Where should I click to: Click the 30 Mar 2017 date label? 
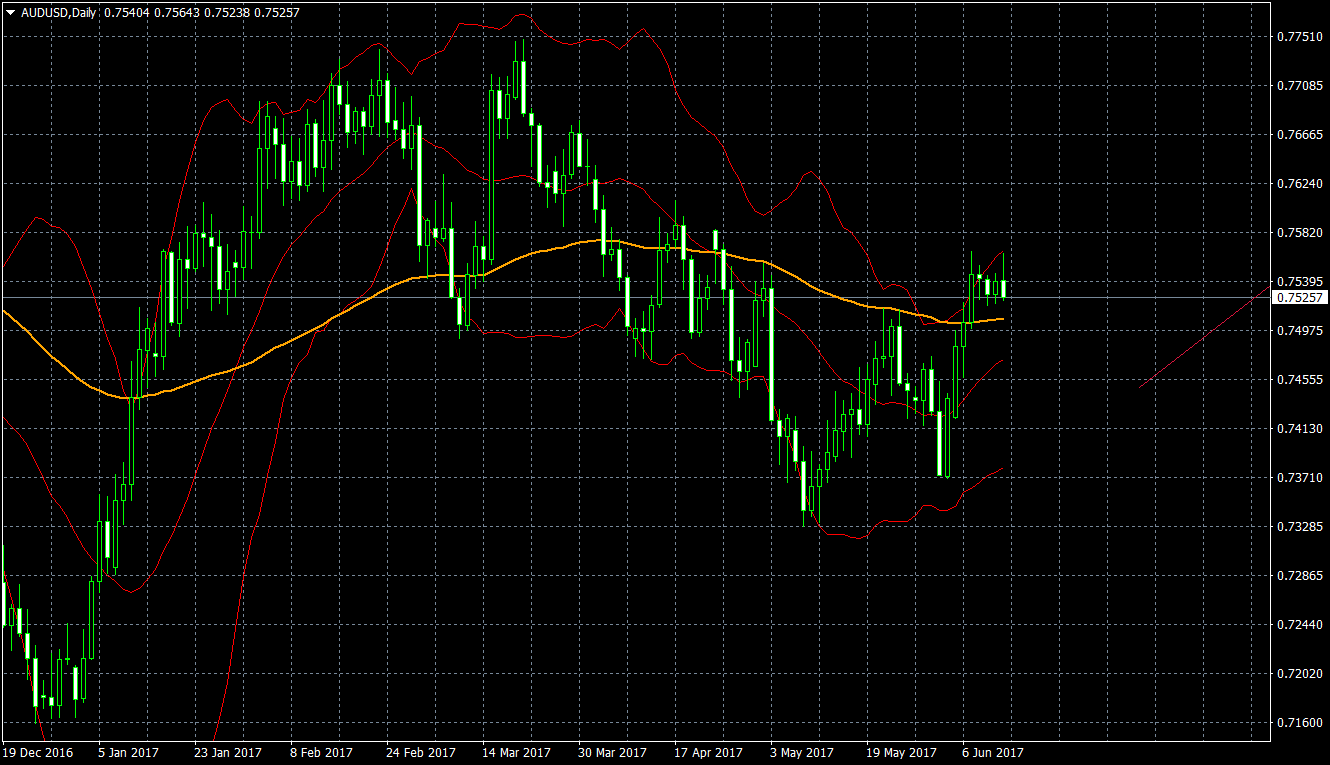612,752
